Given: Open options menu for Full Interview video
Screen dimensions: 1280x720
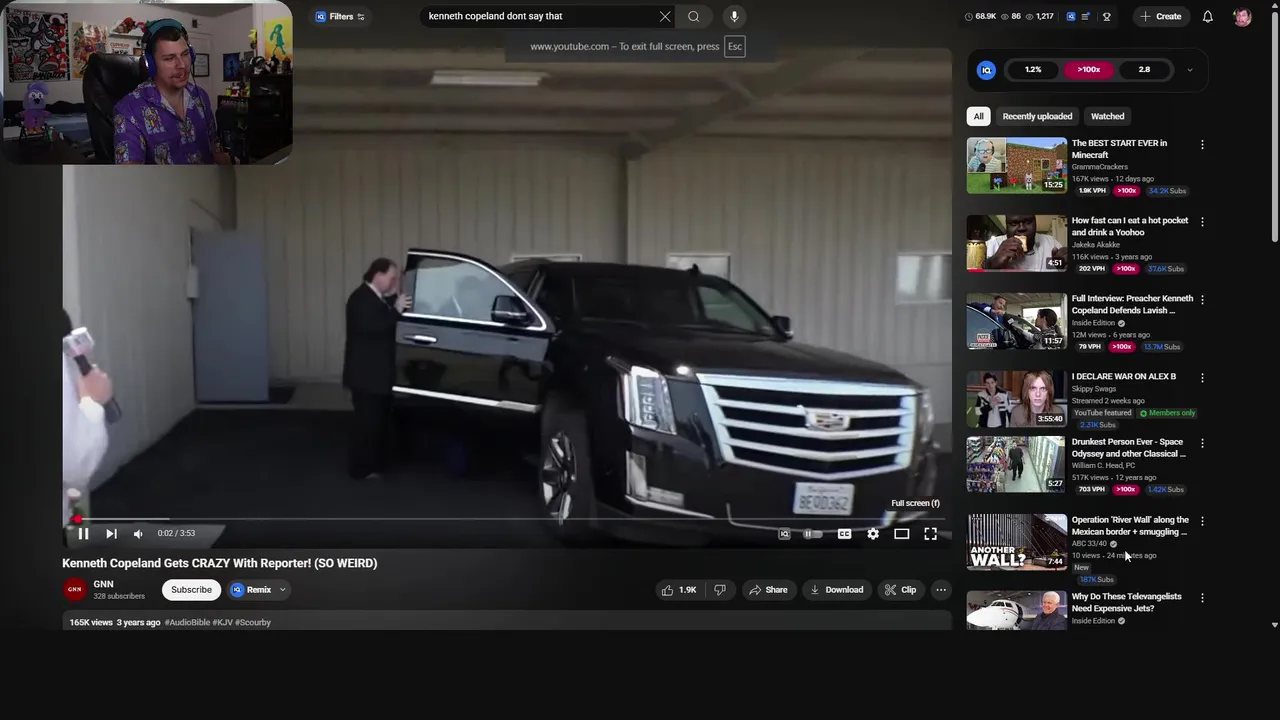Looking at the screenshot, I should pos(1202,299).
